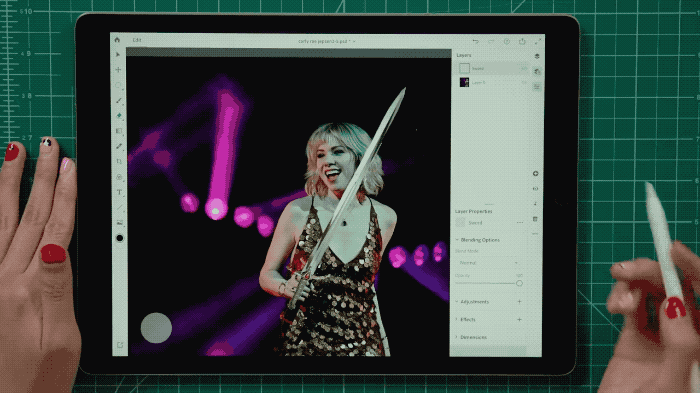The image size is (700, 393).
Task: Add a new adjustment with plus
Action: [519, 302]
